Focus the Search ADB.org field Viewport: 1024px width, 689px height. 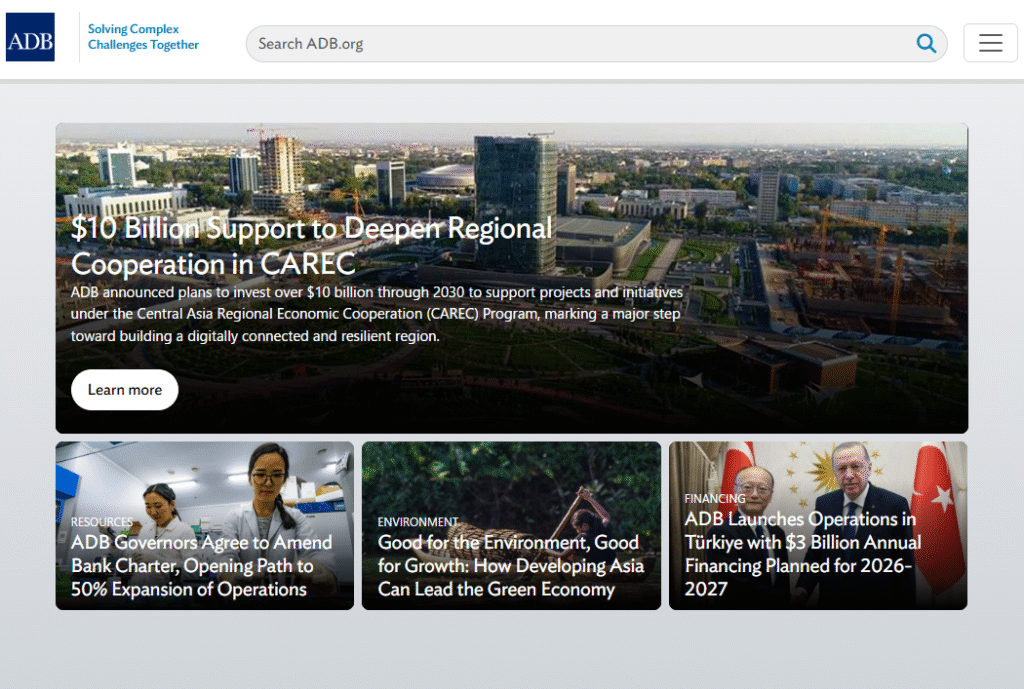tap(580, 43)
